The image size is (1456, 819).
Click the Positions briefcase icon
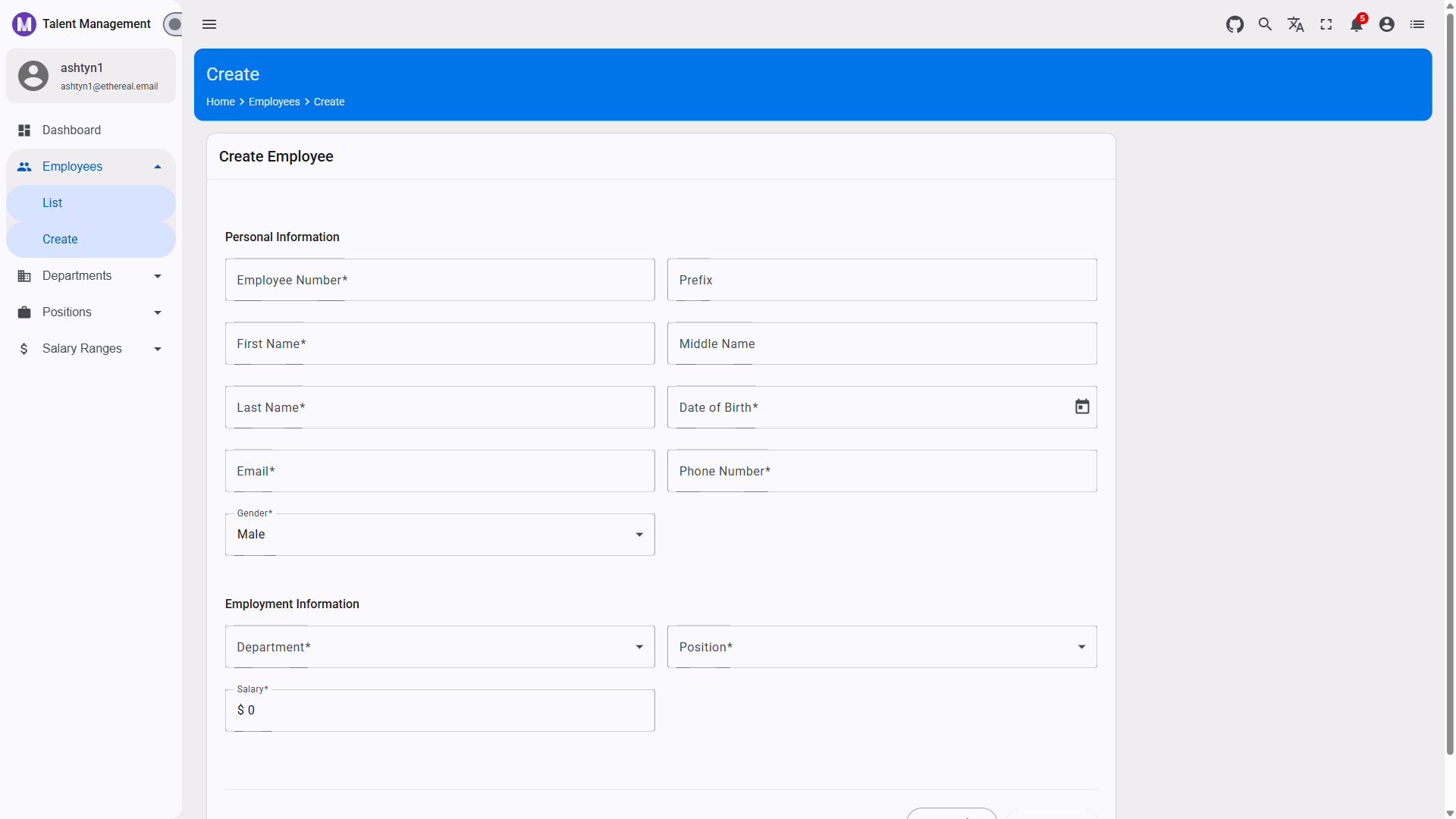(x=24, y=312)
